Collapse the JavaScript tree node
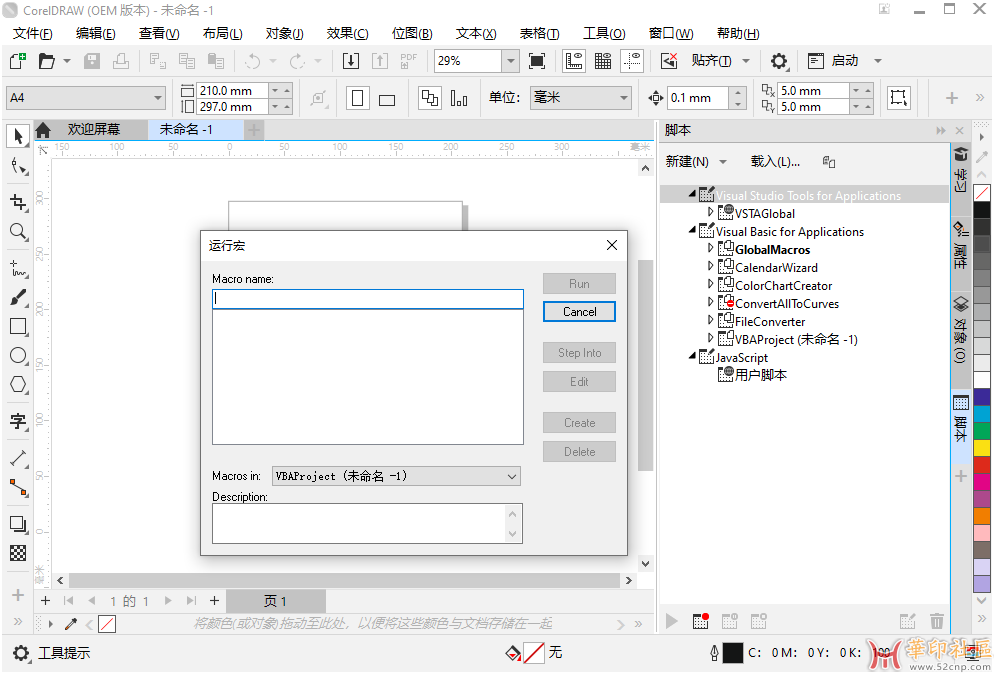The image size is (995, 674). (x=692, y=356)
